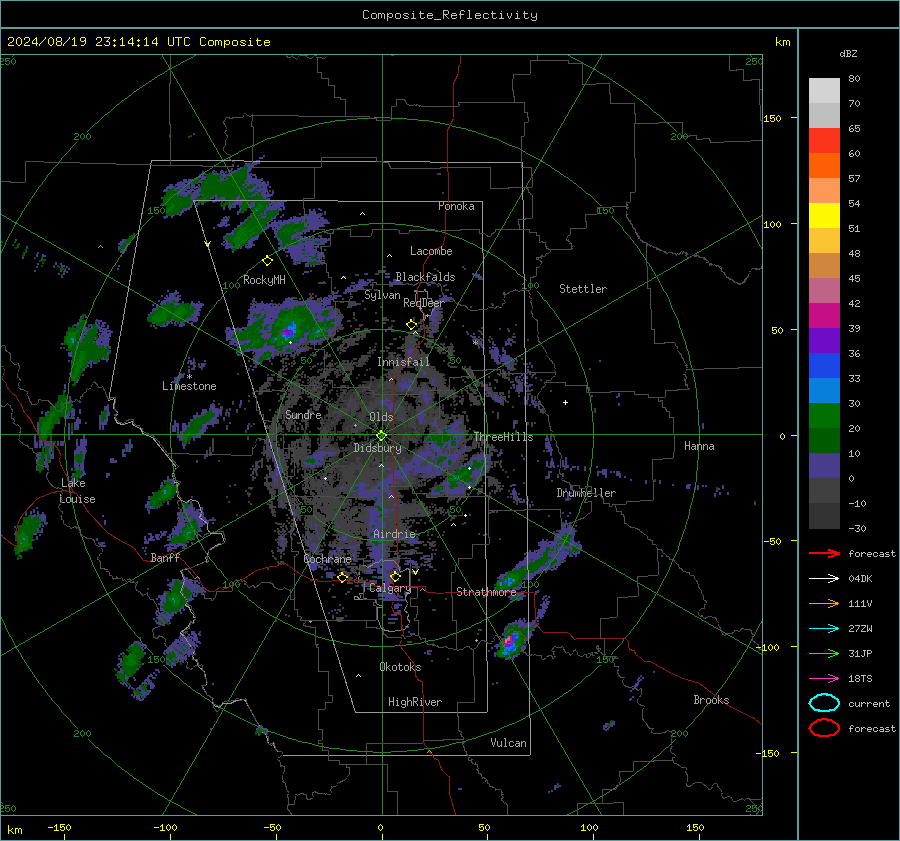
Task: Click the -150 tick on bottom km axis
Action: click(x=59, y=827)
